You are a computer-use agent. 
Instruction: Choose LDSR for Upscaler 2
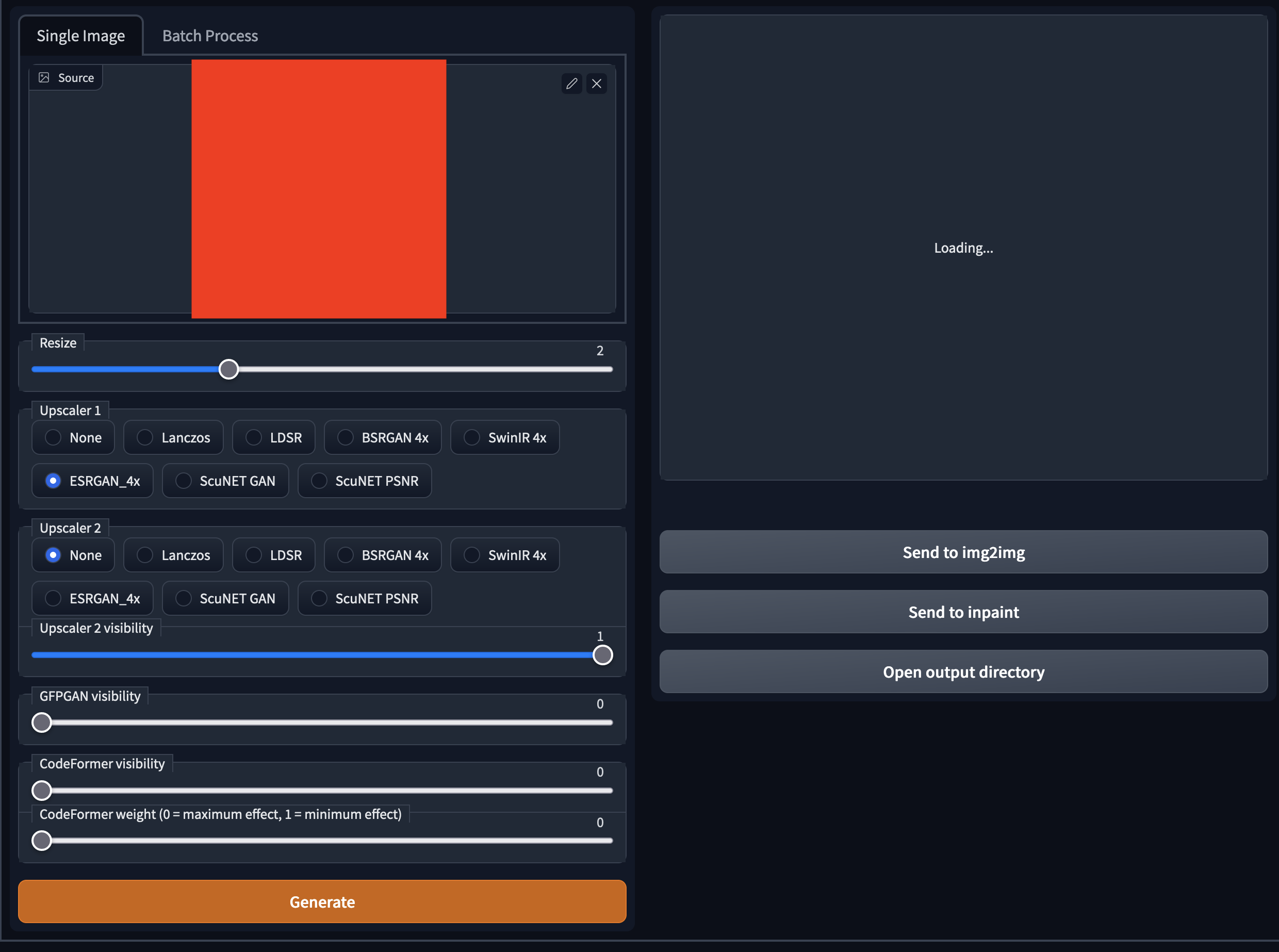pos(274,555)
